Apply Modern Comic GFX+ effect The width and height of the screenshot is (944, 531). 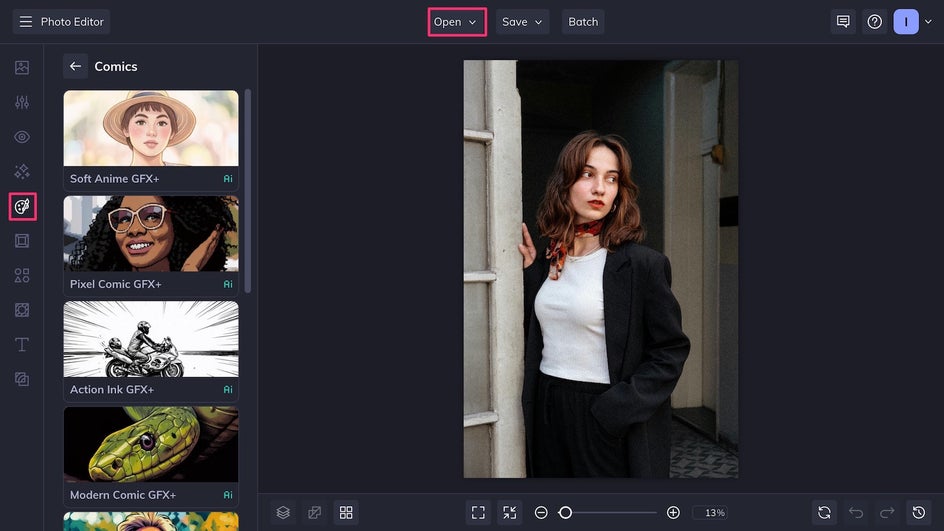[x=151, y=456]
